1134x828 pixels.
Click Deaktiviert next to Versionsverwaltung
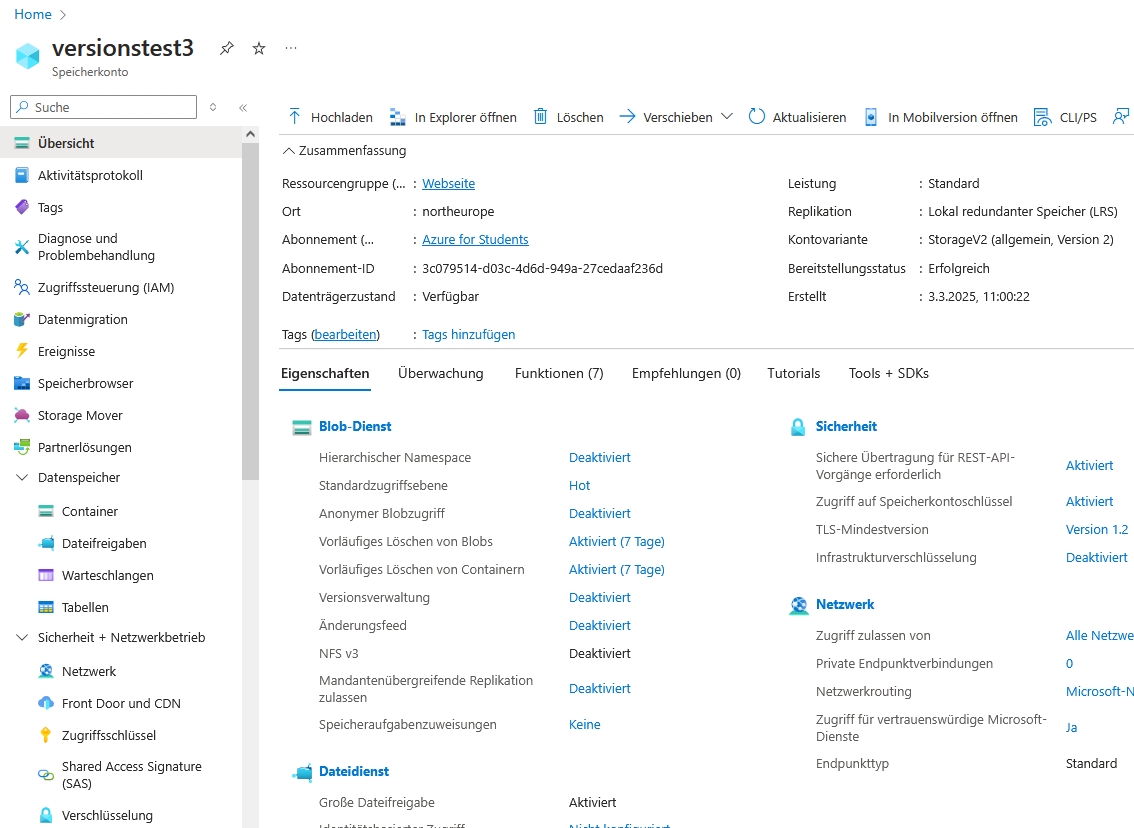(x=599, y=598)
